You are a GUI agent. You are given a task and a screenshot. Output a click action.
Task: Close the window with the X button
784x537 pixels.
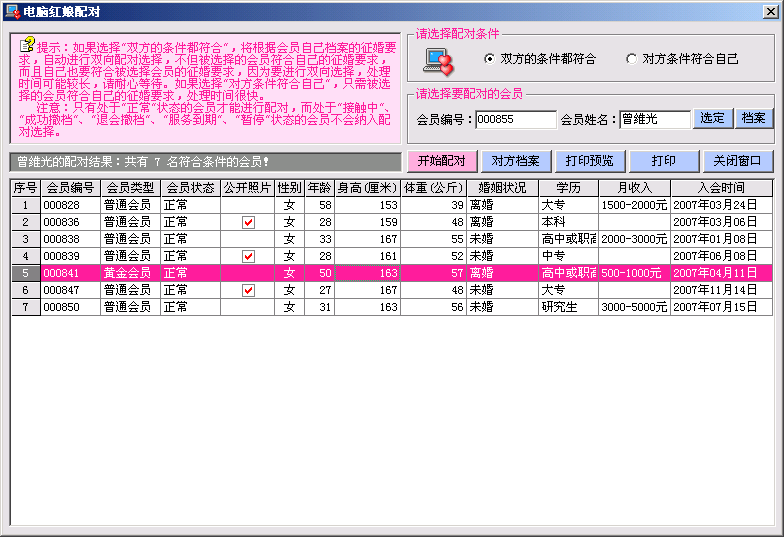(769, 10)
